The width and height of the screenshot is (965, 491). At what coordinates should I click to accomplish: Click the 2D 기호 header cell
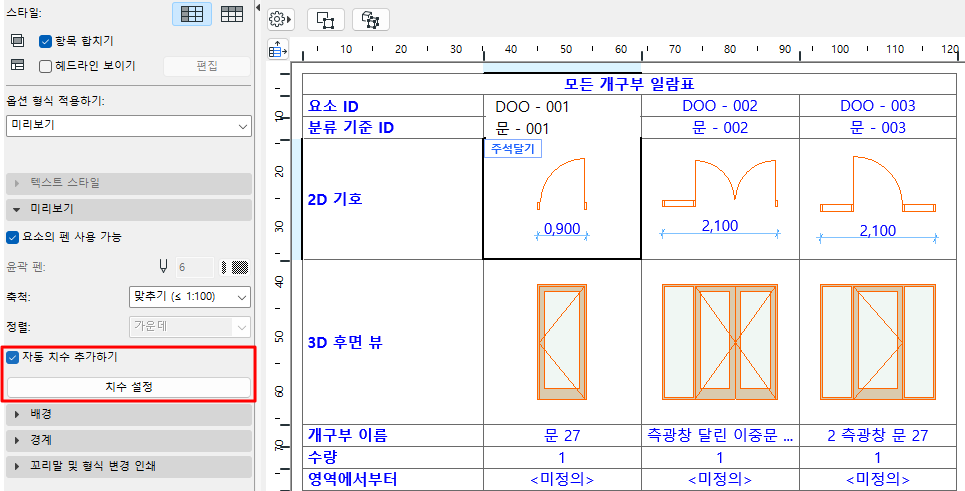(x=393, y=199)
